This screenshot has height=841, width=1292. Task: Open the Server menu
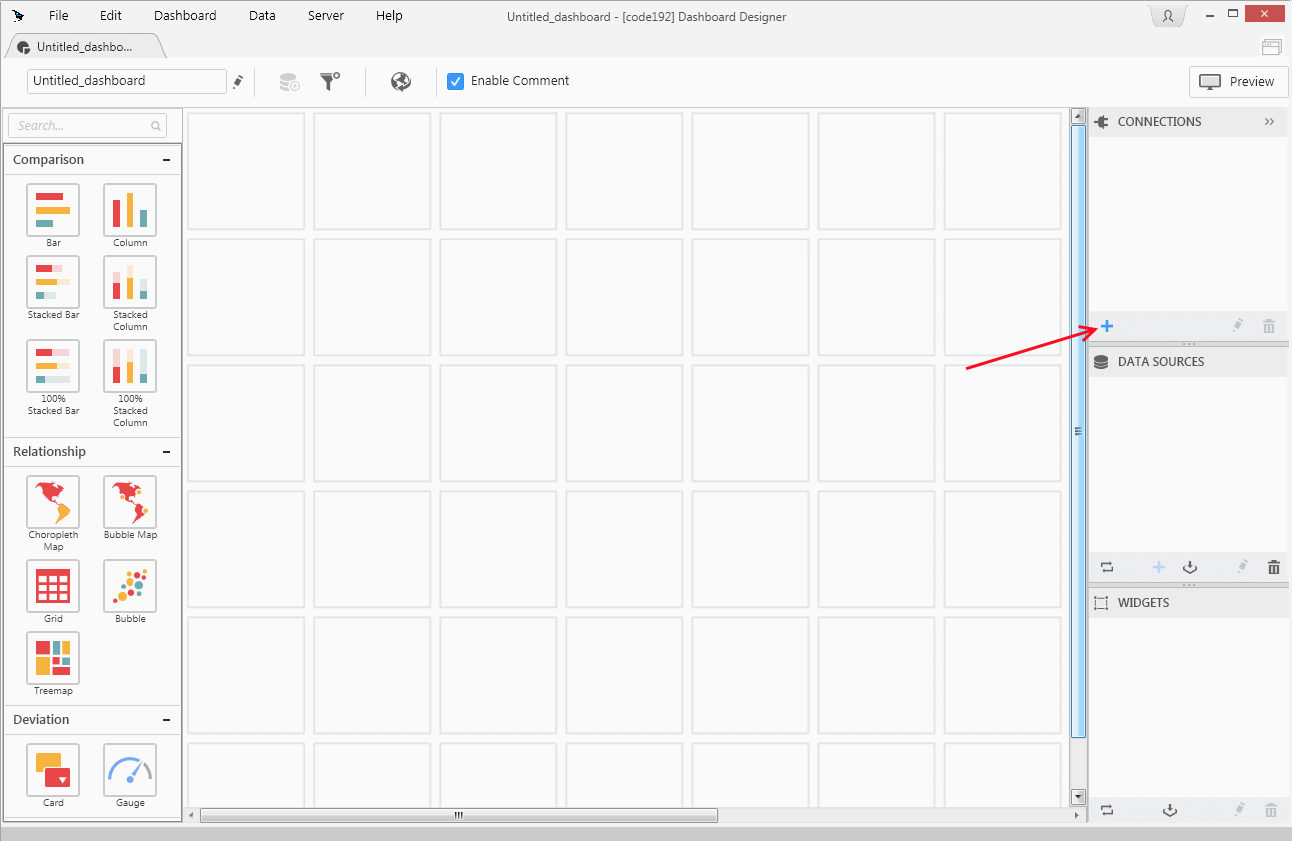[x=326, y=15]
